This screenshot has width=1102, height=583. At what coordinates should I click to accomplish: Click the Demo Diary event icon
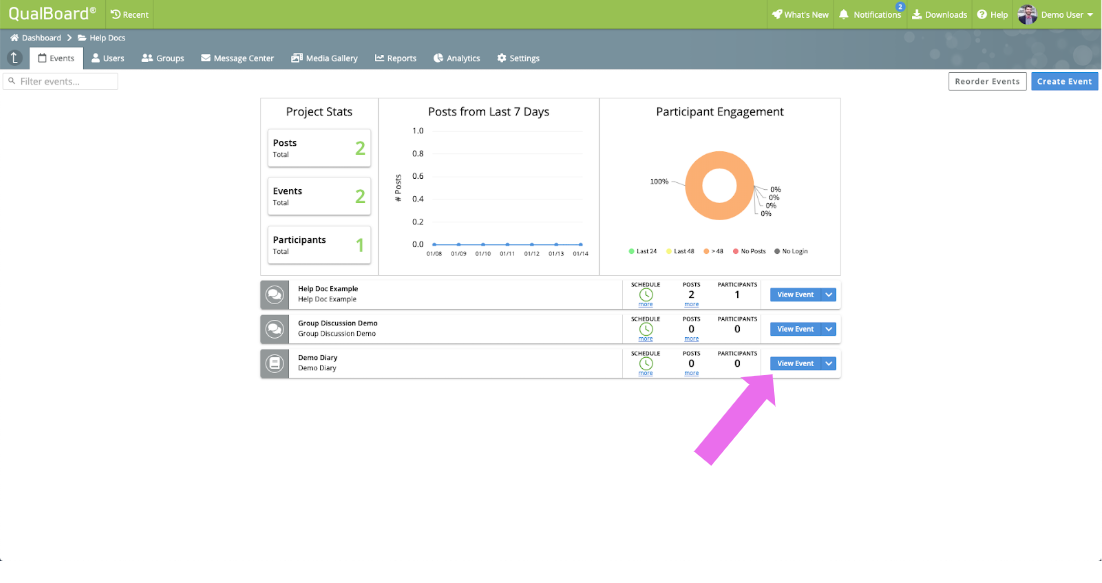[x=275, y=363]
